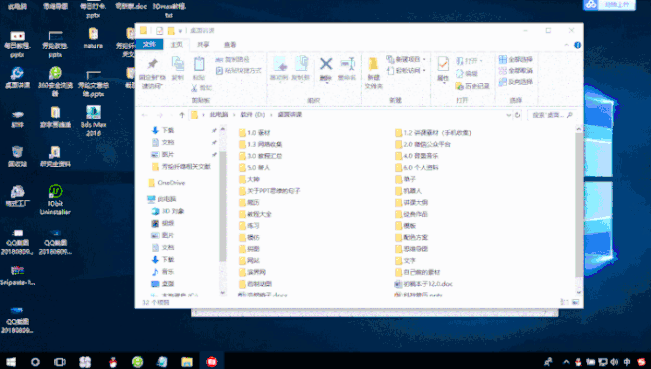The width and height of the screenshot is (651, 369).
Task: Click the Paste (粘贴) ribbon icon
Action: pyautogui.click(x=199, y=65)
